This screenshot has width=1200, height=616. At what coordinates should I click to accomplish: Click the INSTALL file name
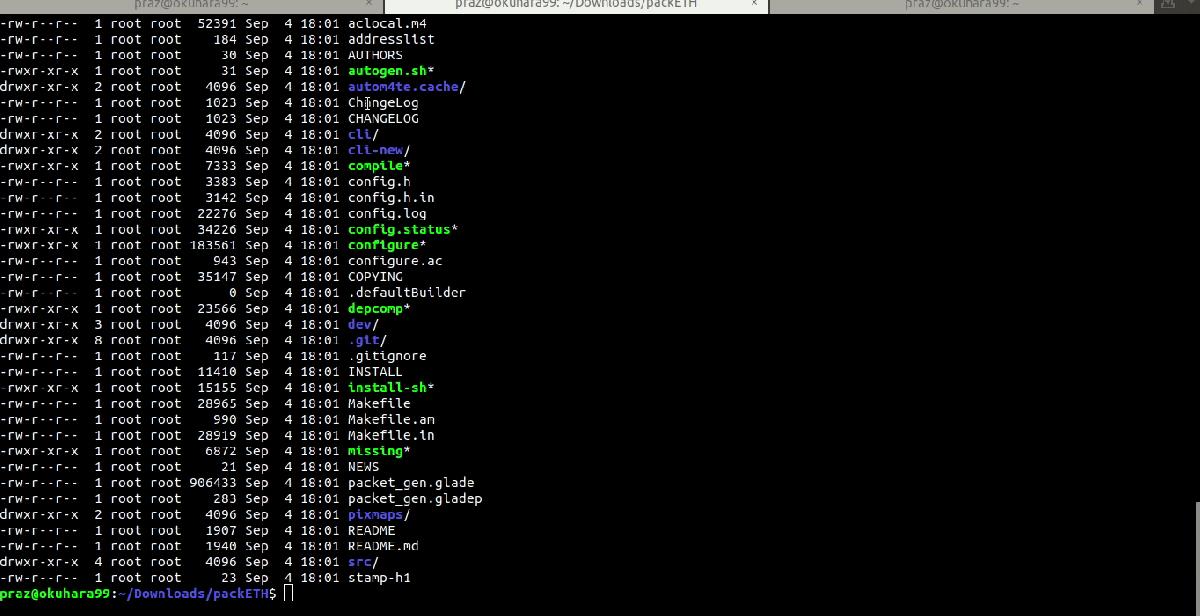pos(375,372)
